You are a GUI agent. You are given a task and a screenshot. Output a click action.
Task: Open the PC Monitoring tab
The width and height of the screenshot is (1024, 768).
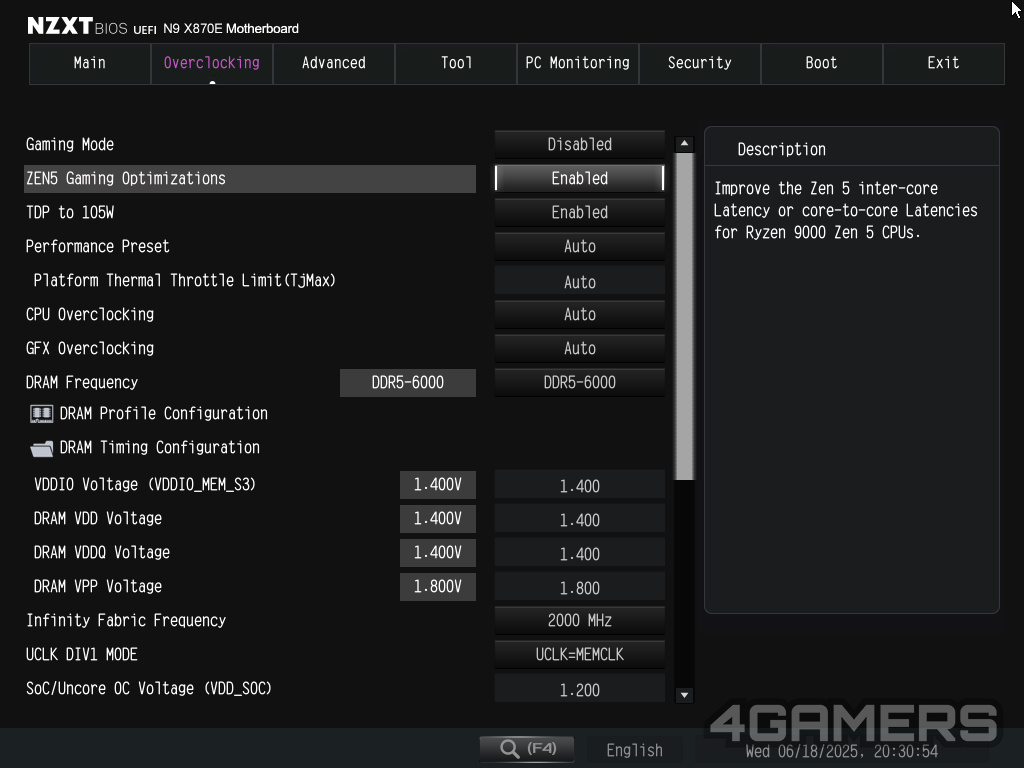click(578, 63)
